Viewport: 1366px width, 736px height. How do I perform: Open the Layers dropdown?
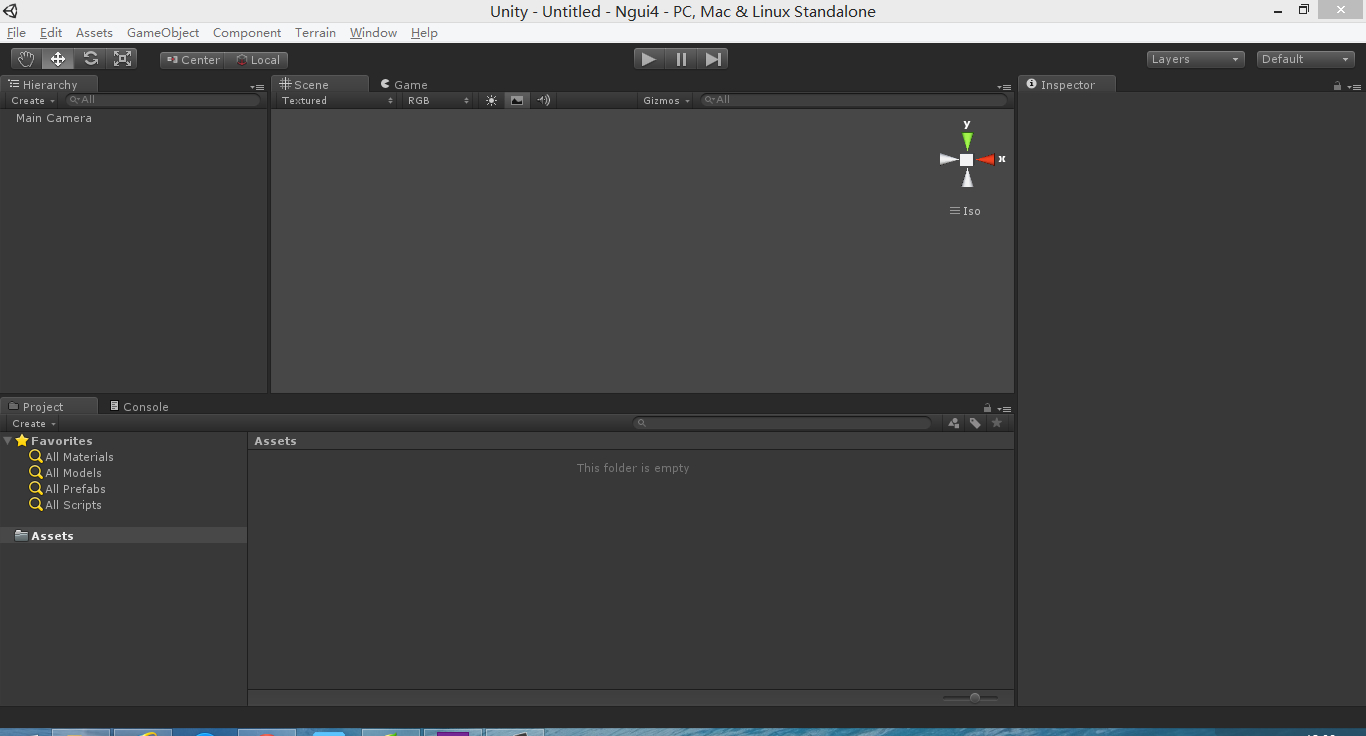[x=1196, y=59]
